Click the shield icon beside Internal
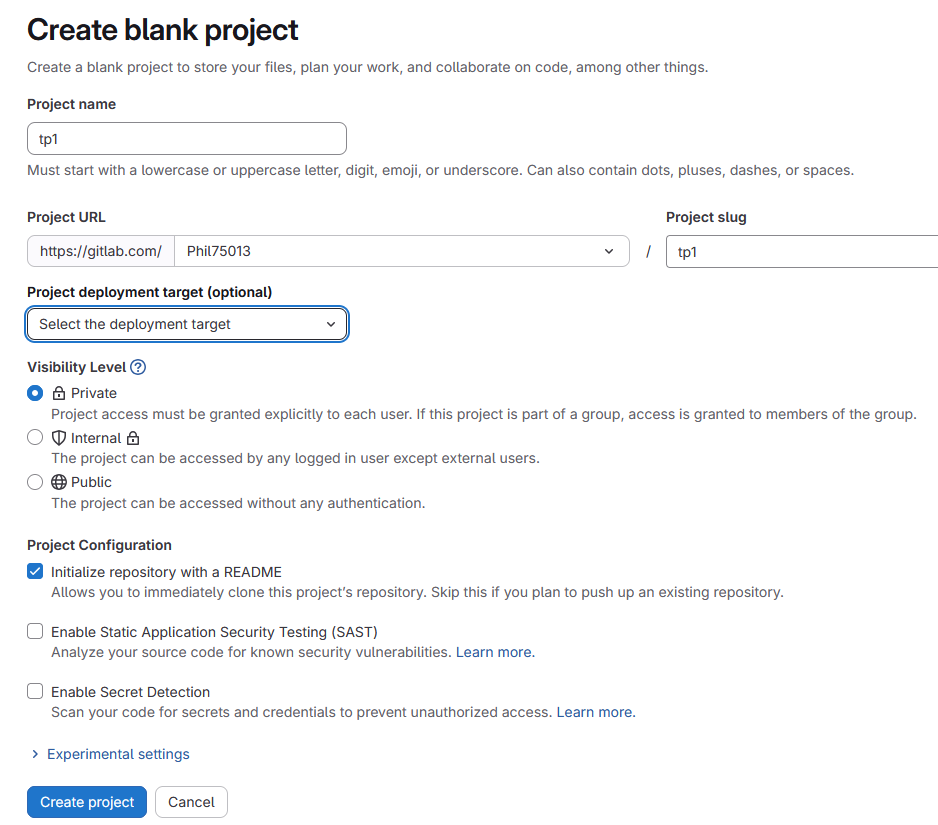Image resolution: width=938 pixels, height=825 pixels. [x=59, y=438]
